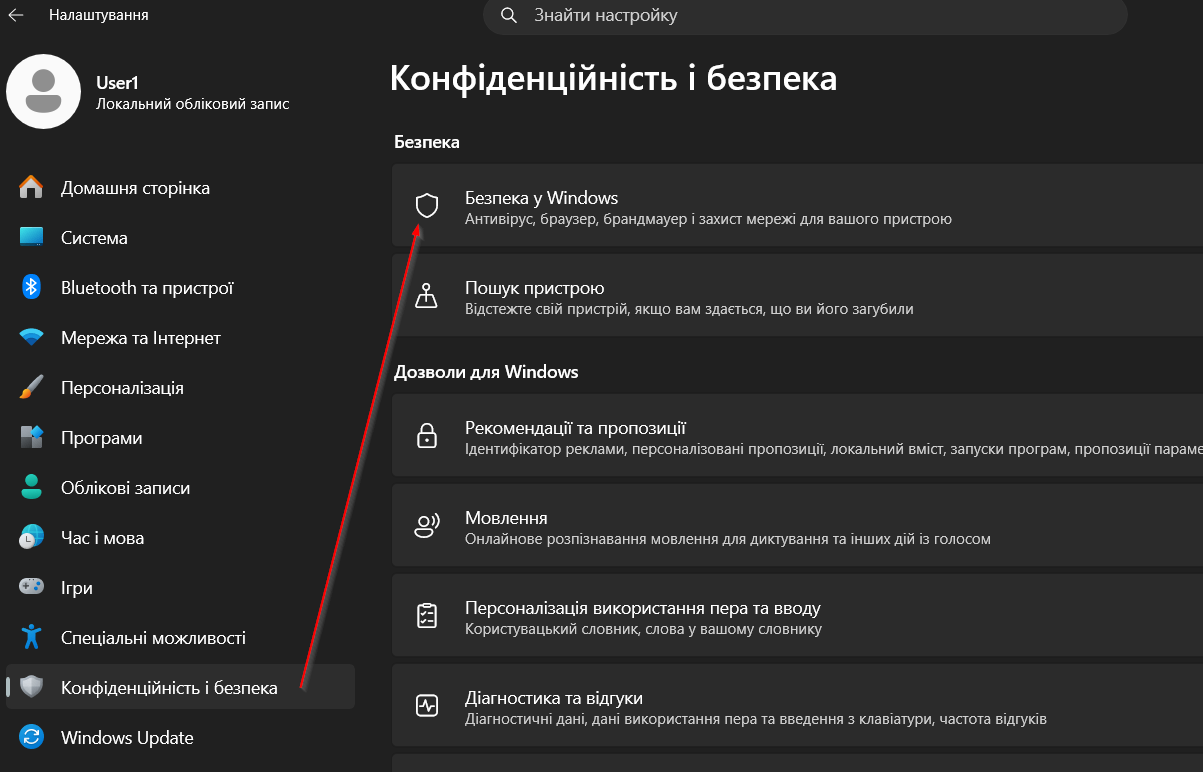The width and height of the screenshot is (1203, 772).
Task: Click the back arrow in Settings header
Action: 16,15
